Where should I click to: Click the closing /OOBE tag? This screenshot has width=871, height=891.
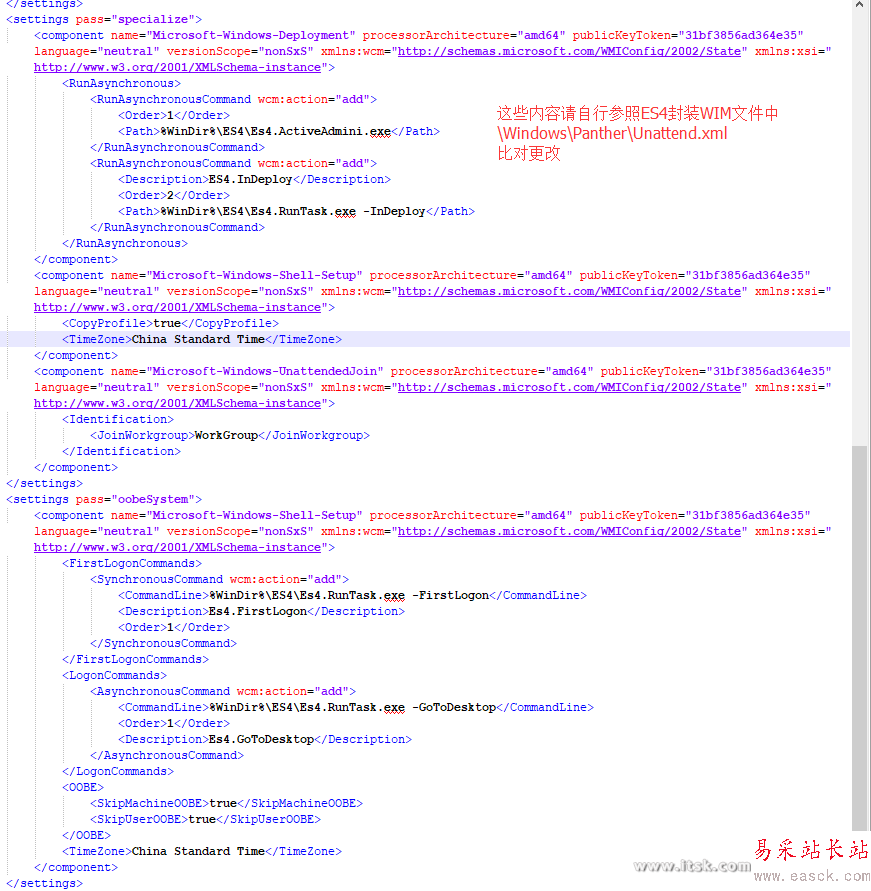click(x=86, y=835)
